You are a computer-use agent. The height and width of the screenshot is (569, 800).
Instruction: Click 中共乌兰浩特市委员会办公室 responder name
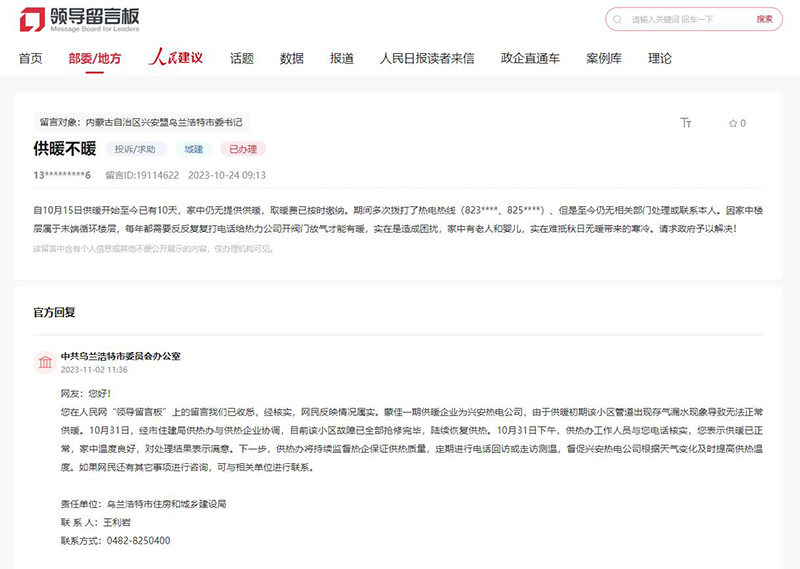120,356
